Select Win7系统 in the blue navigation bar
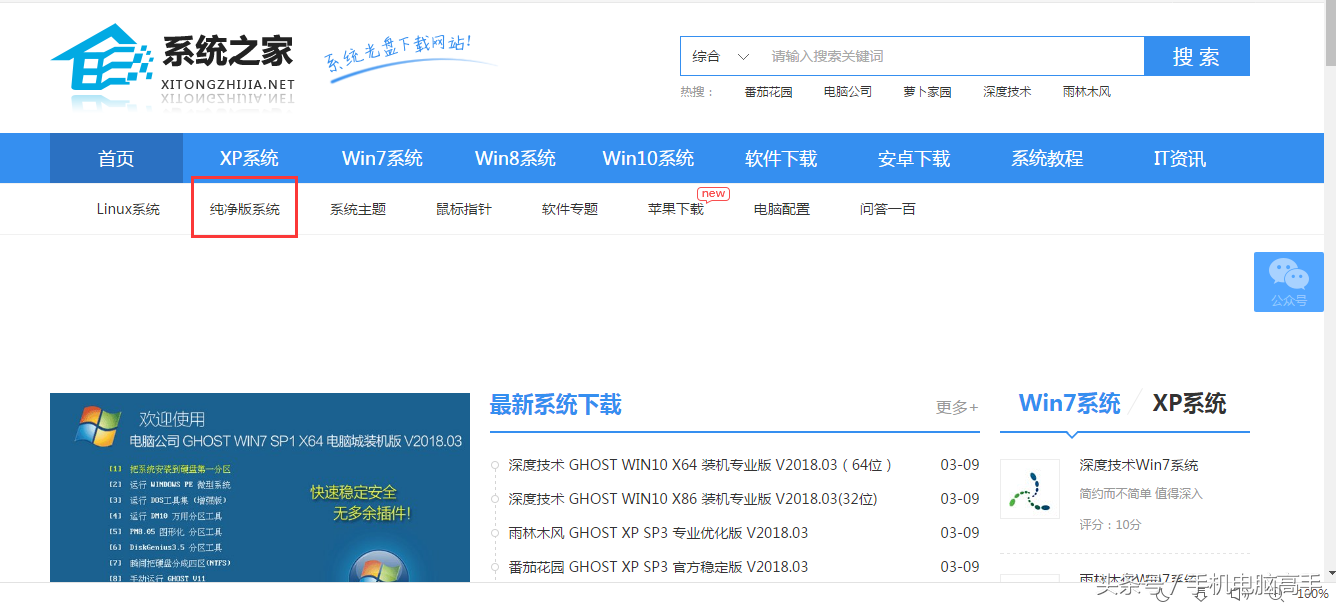The width and height of the screenshot is (1336, 604). click(382, 158)
